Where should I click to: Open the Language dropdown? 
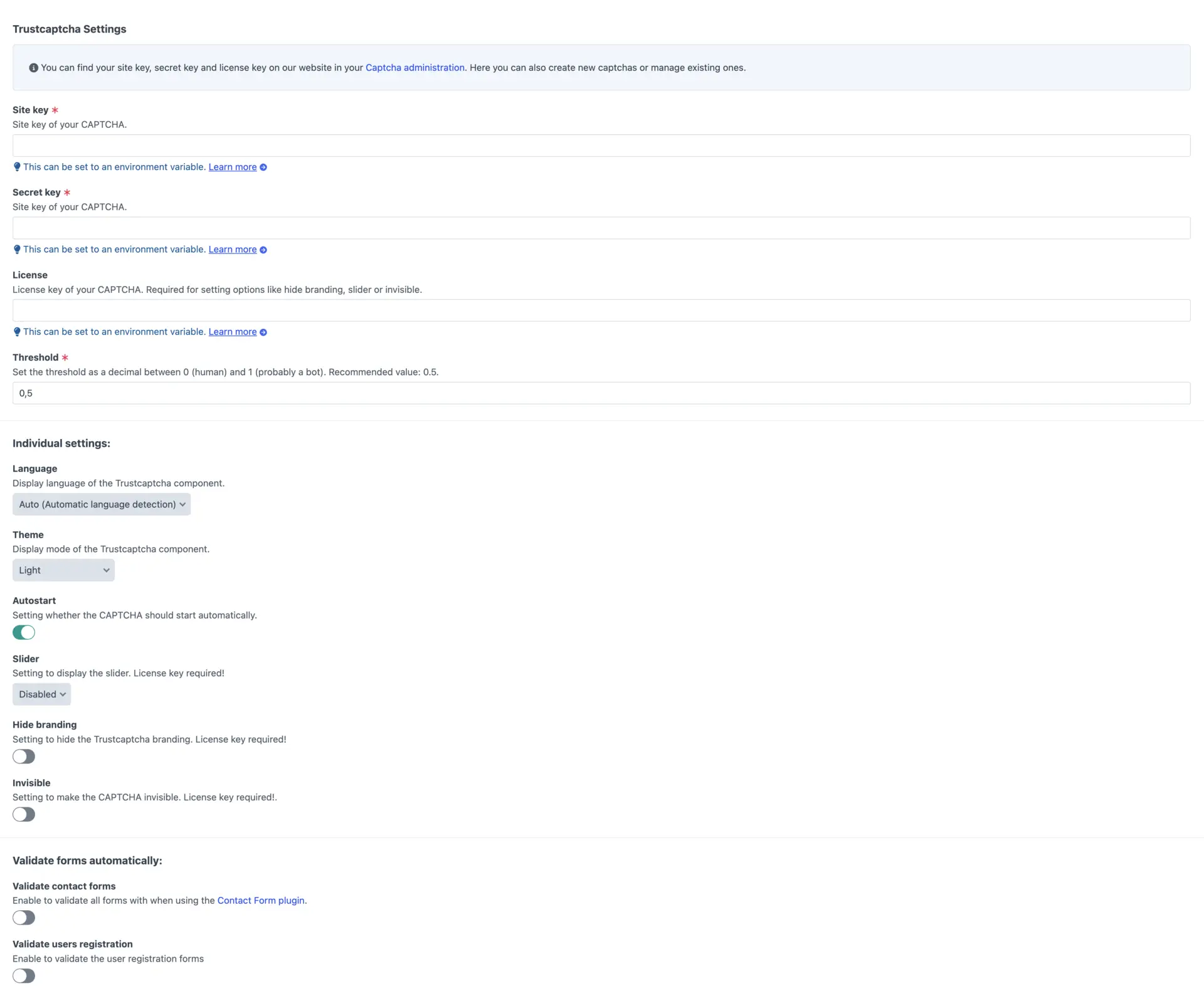coord(101,504)
